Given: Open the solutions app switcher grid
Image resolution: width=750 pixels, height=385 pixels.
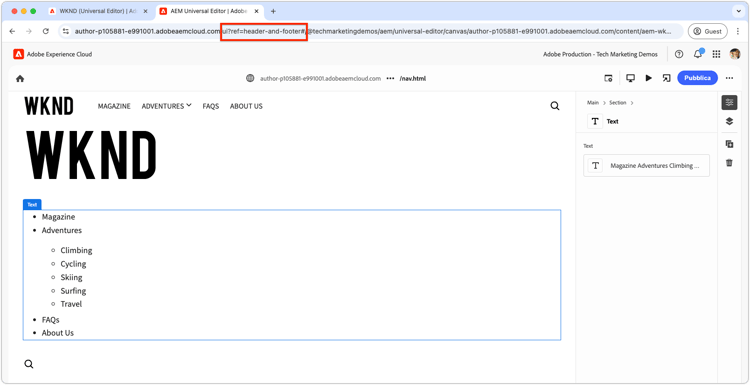Looking at the screenshot, I should coord(716,55).
